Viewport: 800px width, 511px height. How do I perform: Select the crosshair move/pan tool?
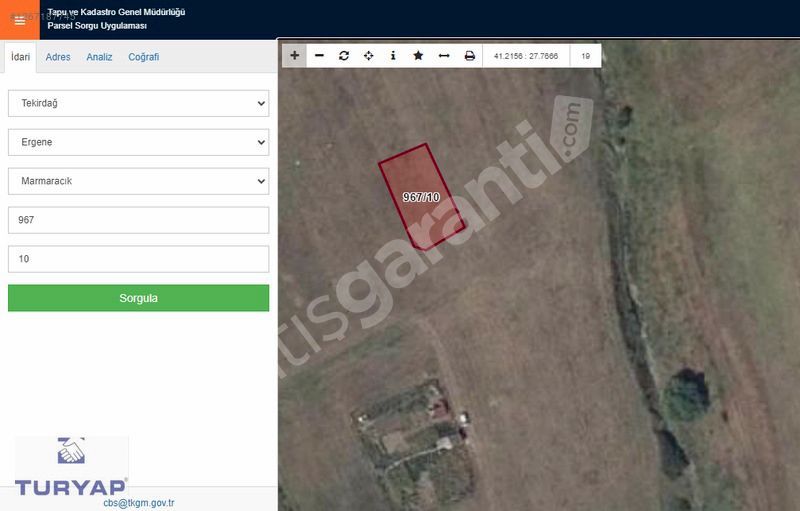point(369,56)
